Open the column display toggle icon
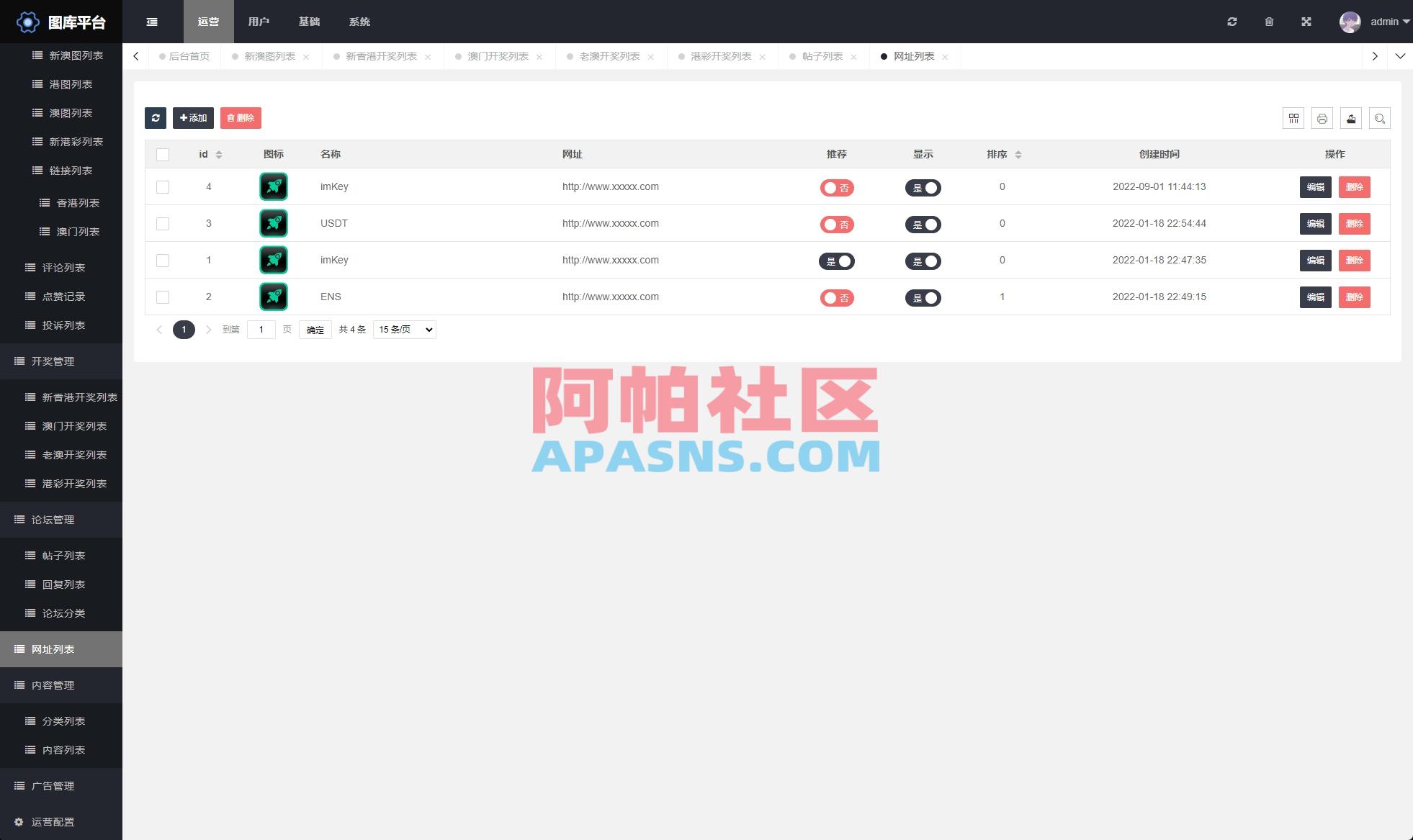The width and height of the screenshot is (1413, 840). (1293, 117)
